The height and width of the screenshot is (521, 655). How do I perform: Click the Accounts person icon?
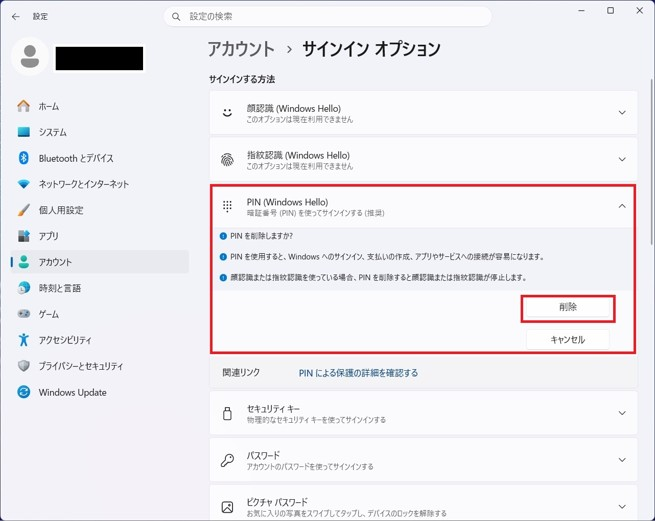(23, 262)
